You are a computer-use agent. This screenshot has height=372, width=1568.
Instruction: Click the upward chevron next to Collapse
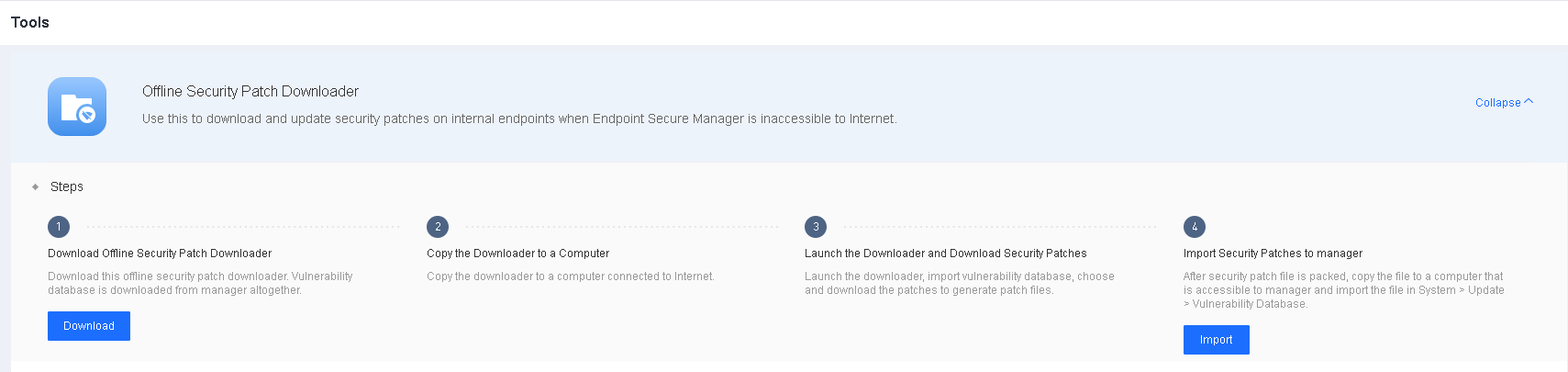tap(1529, 102)
